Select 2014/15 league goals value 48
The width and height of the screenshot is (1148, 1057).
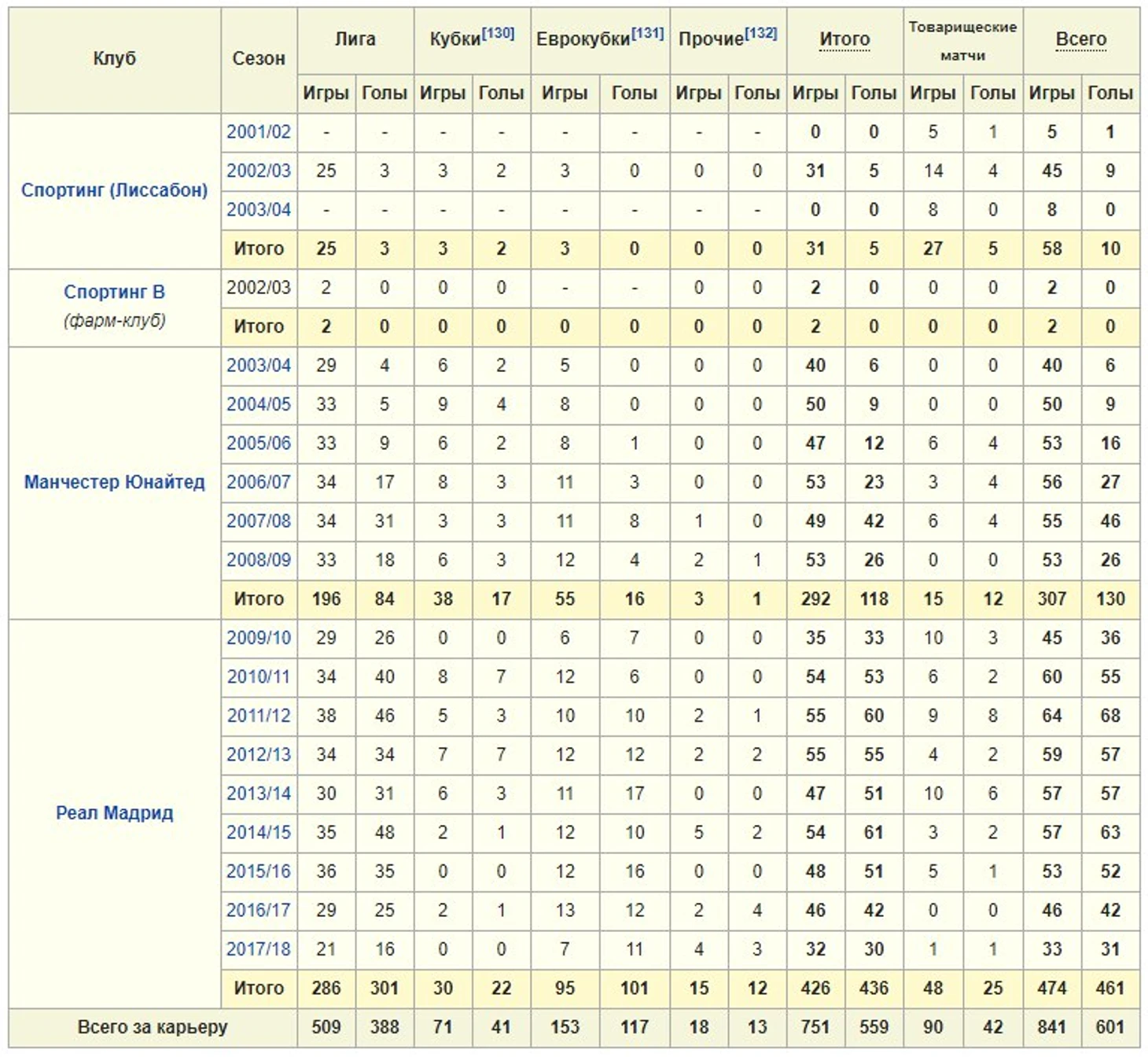pos(385,833)
